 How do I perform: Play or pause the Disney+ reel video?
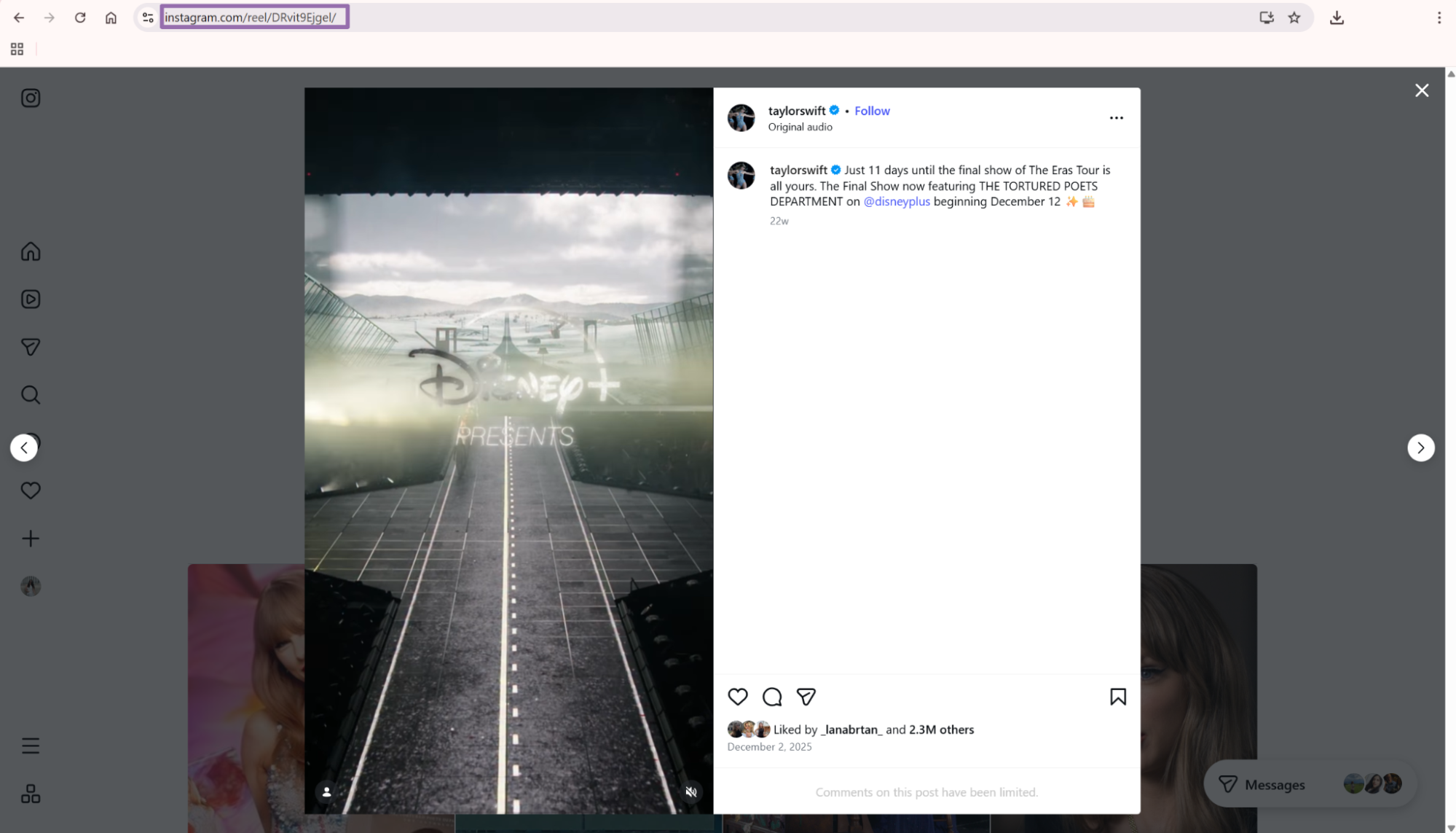pos(508,450)
